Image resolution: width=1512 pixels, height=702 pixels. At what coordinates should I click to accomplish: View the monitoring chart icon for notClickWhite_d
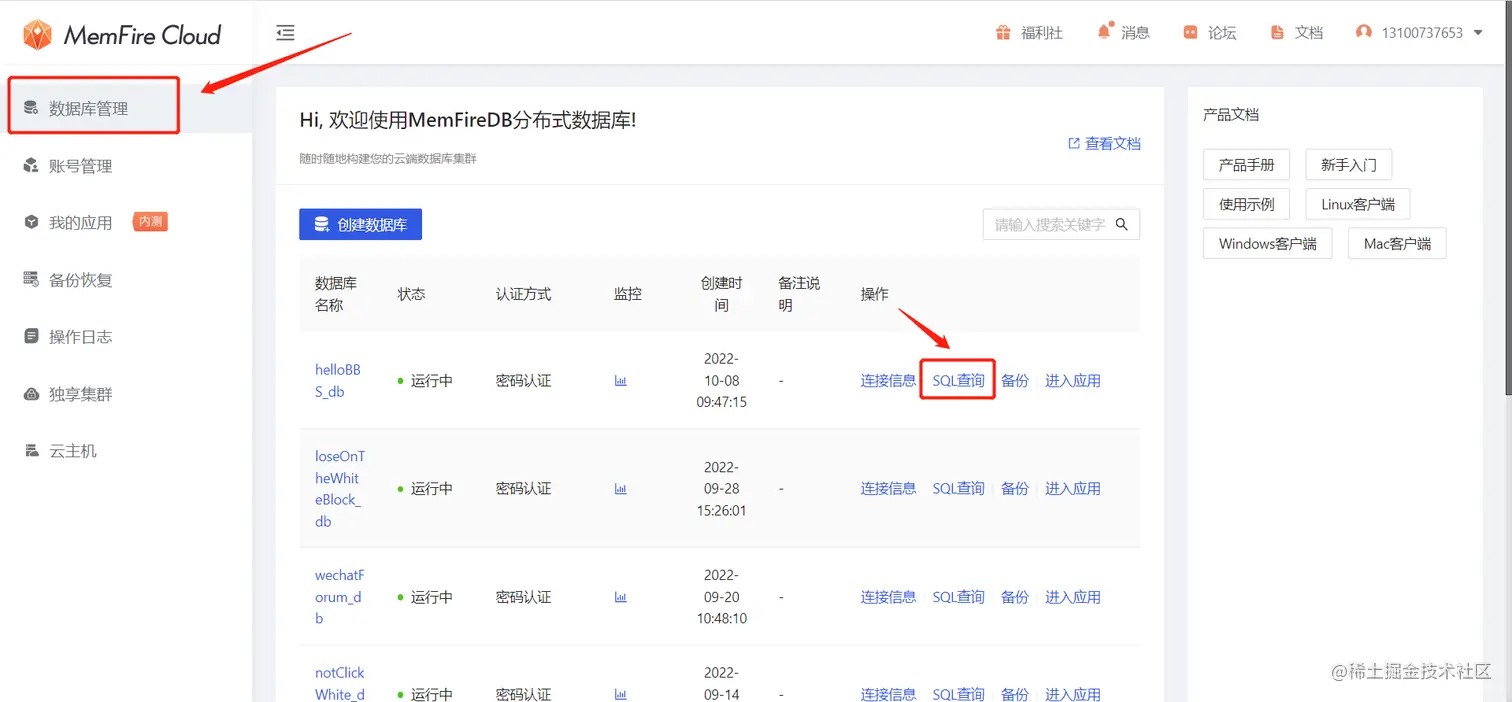tap(621, 694)
